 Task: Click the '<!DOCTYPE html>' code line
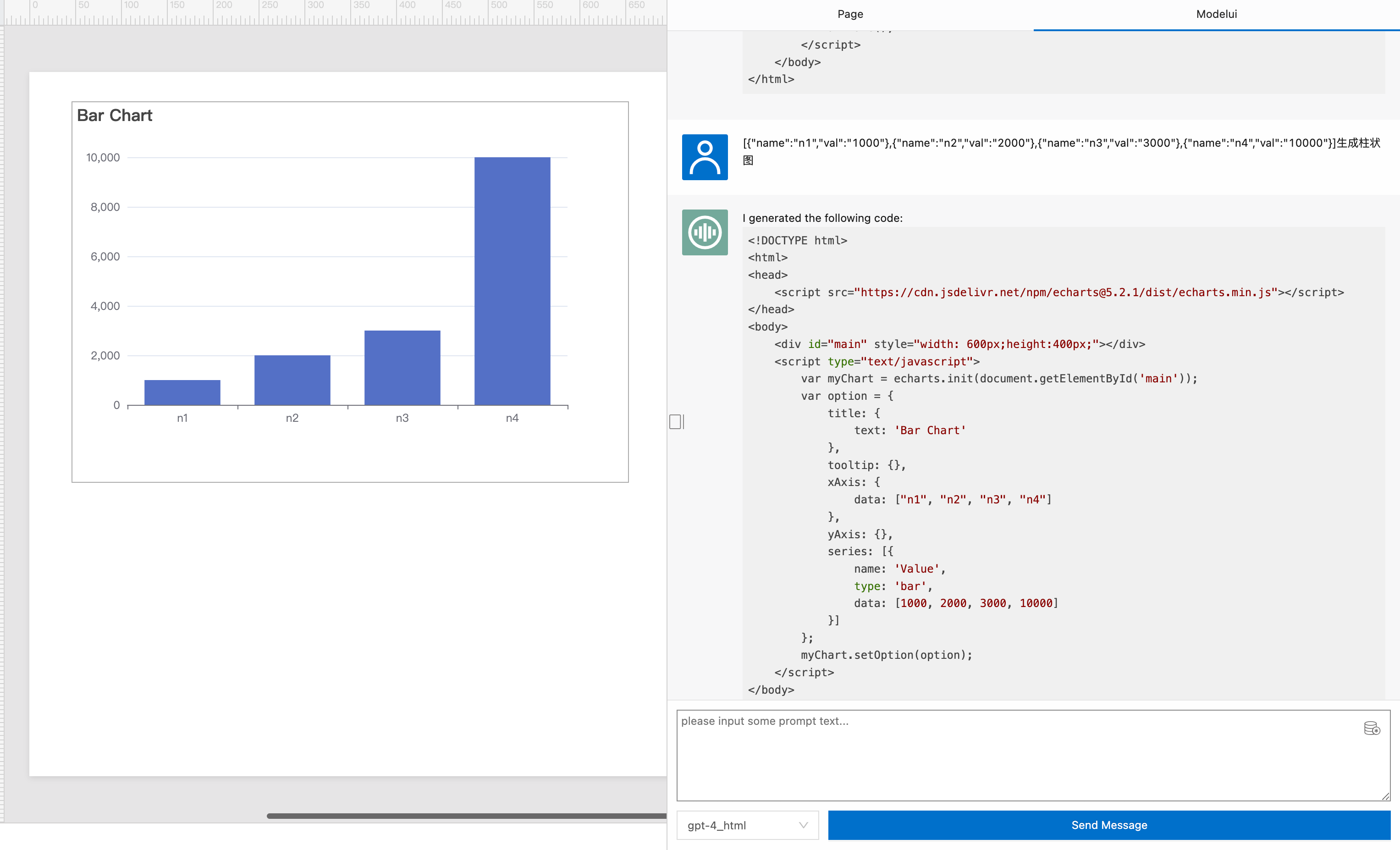pyautogui.click(x=797, y=240)
